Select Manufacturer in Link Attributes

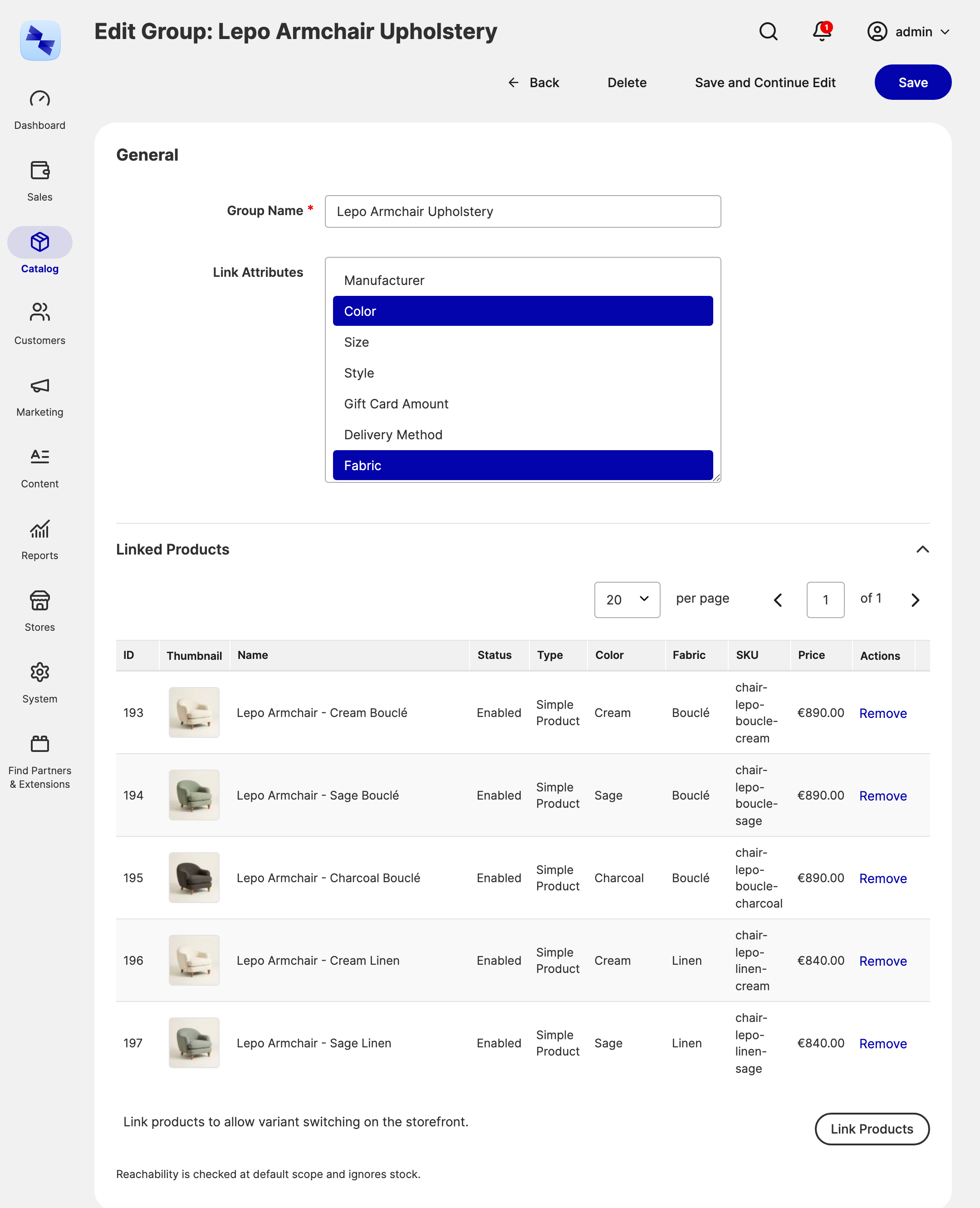[x=523, y=280]
